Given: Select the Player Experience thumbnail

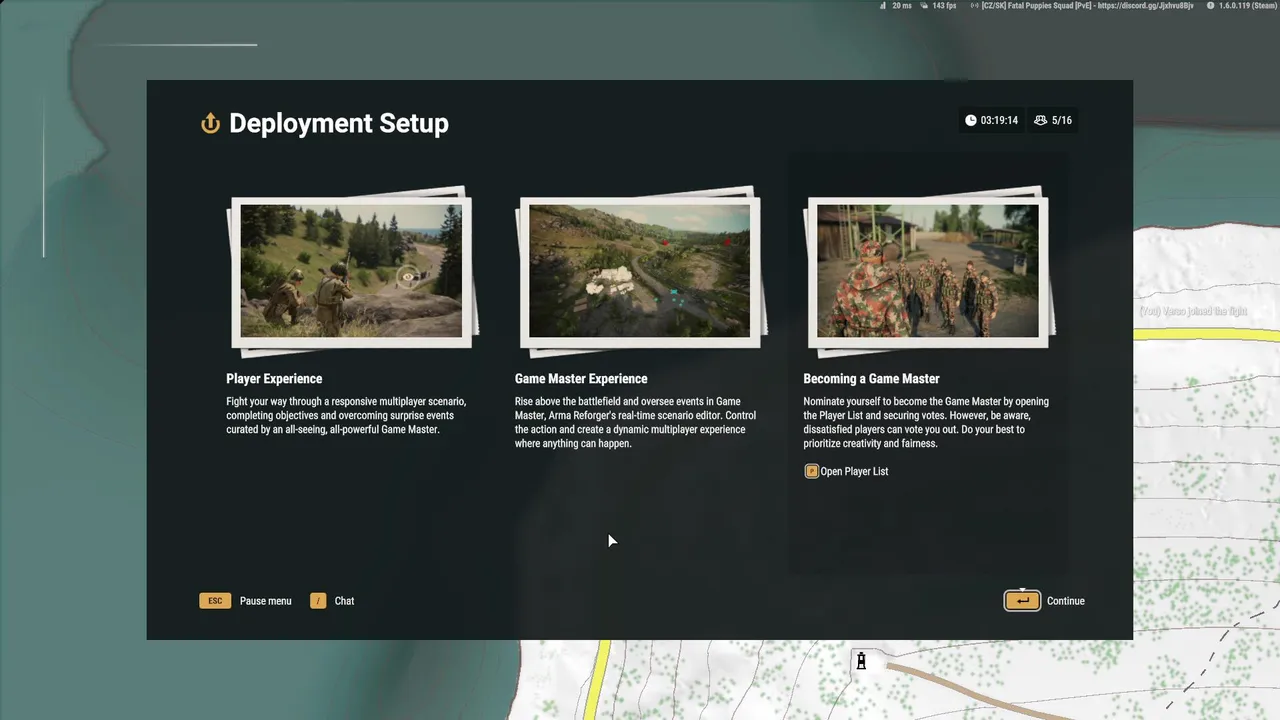Looking at the screenshot, I should coord(351,271).
